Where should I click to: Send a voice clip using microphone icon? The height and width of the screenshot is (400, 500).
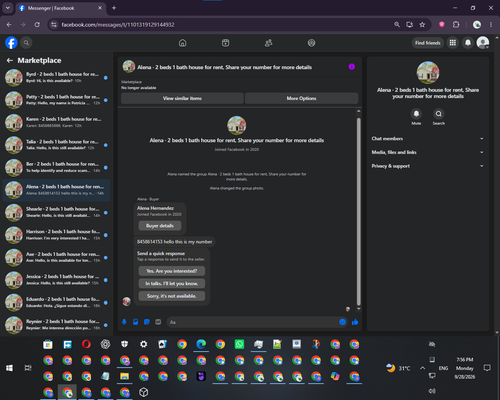pyautogui.click(x=124, y=322)
